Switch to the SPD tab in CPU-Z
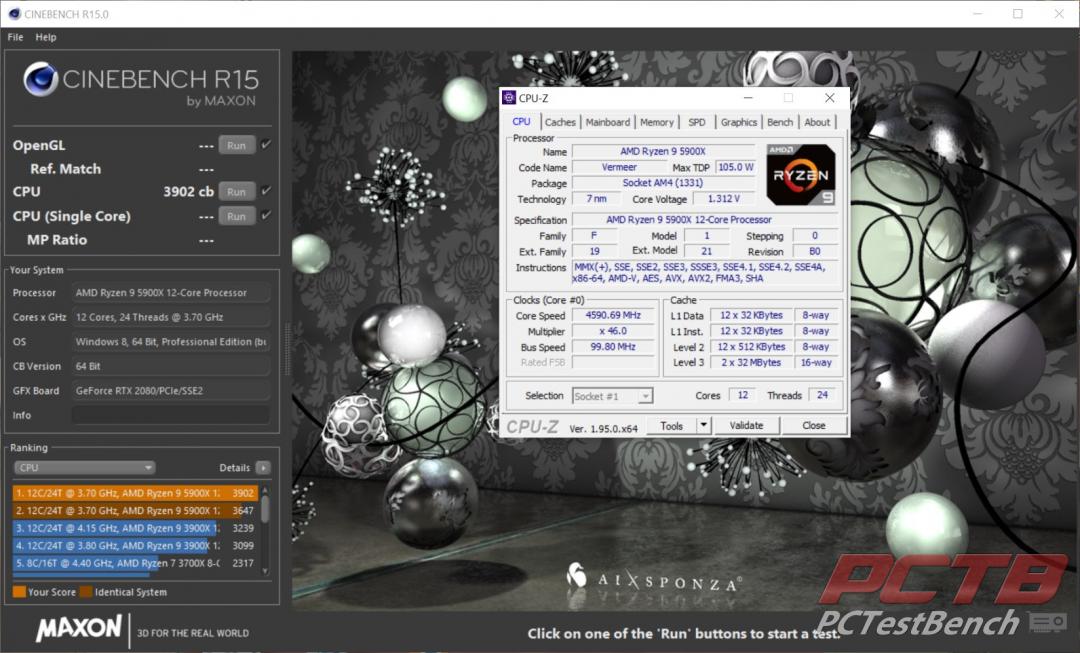This screenshot has width=1080, height=653. pyautogui.click(x=696, y=122)
